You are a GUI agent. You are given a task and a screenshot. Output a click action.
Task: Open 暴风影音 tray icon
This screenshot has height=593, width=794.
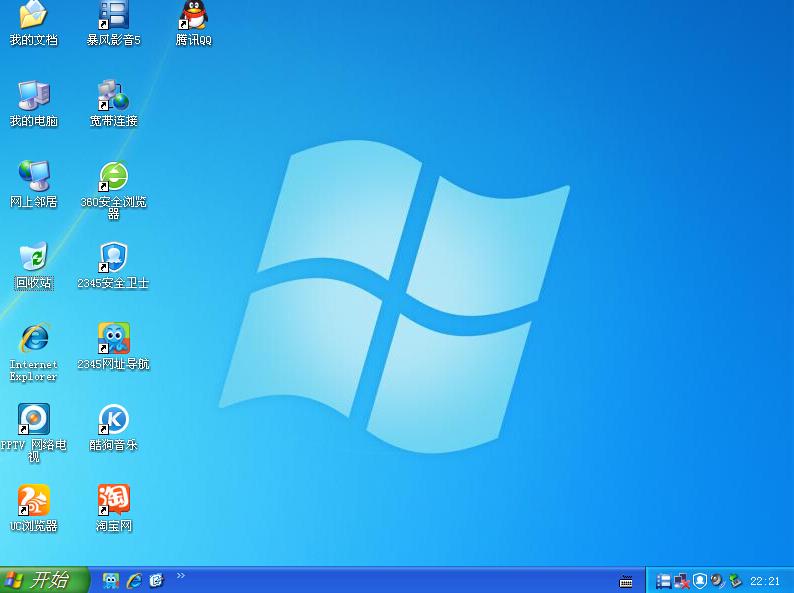point(663,581)
